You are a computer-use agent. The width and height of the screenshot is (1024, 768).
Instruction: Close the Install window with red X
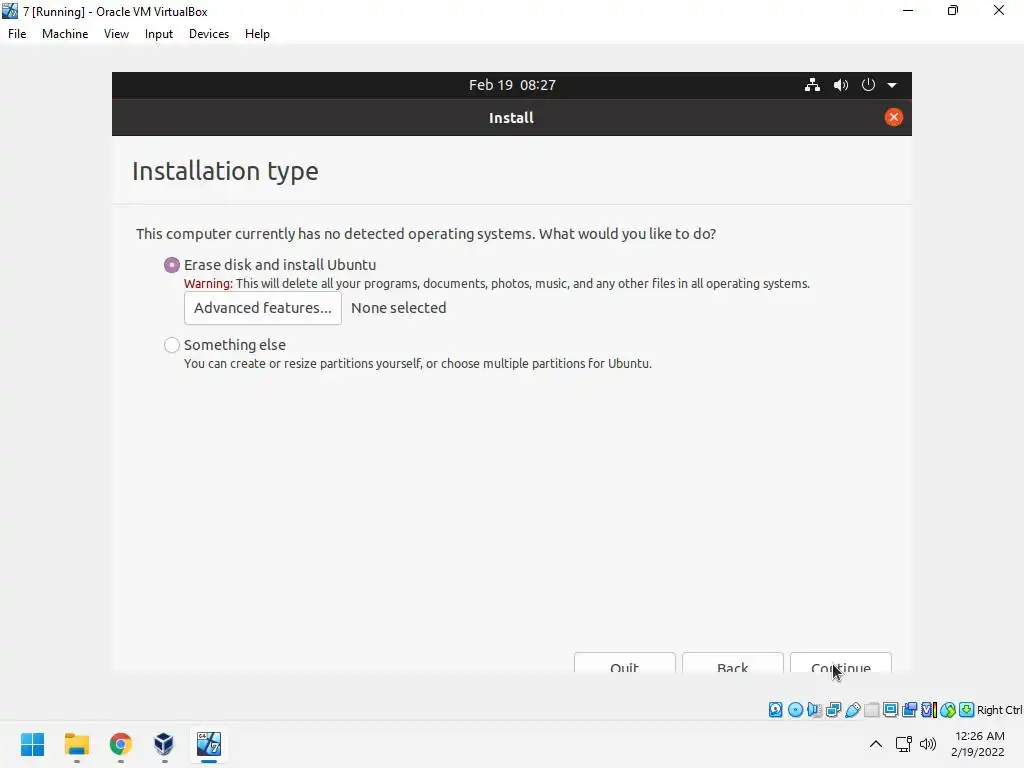(x=893, y=117)
